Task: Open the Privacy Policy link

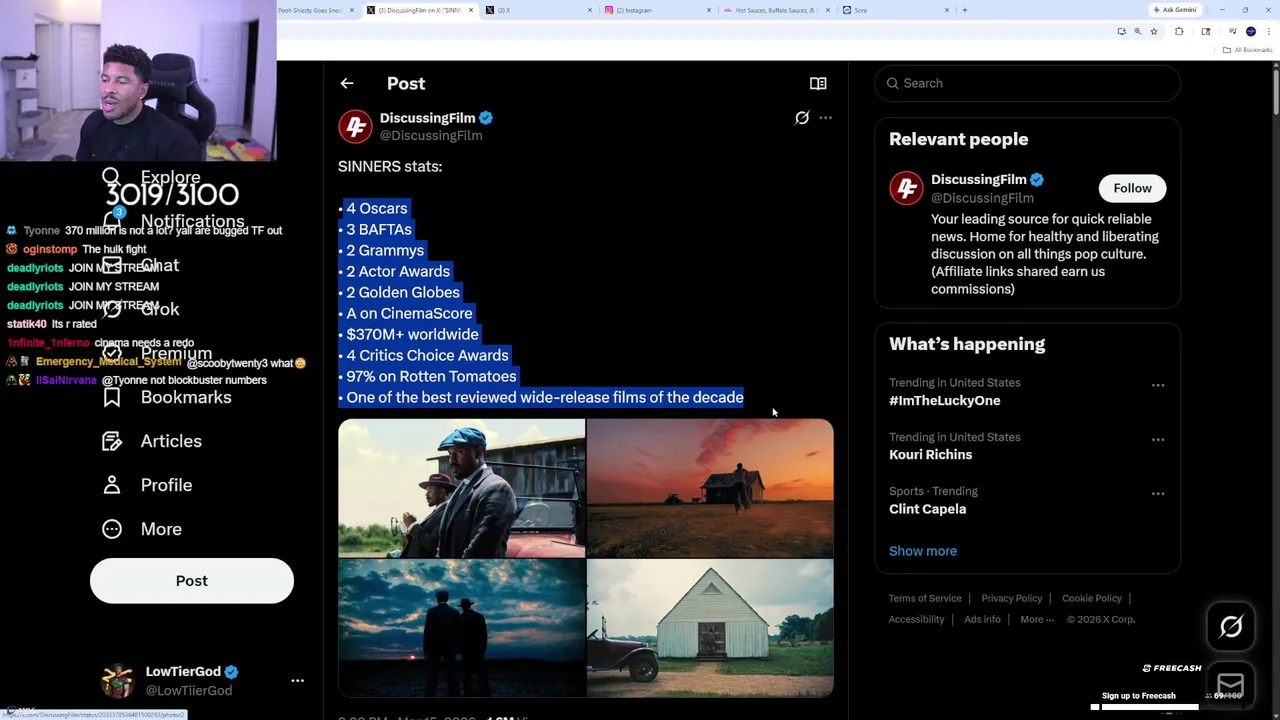Action: click(1011, 598)
